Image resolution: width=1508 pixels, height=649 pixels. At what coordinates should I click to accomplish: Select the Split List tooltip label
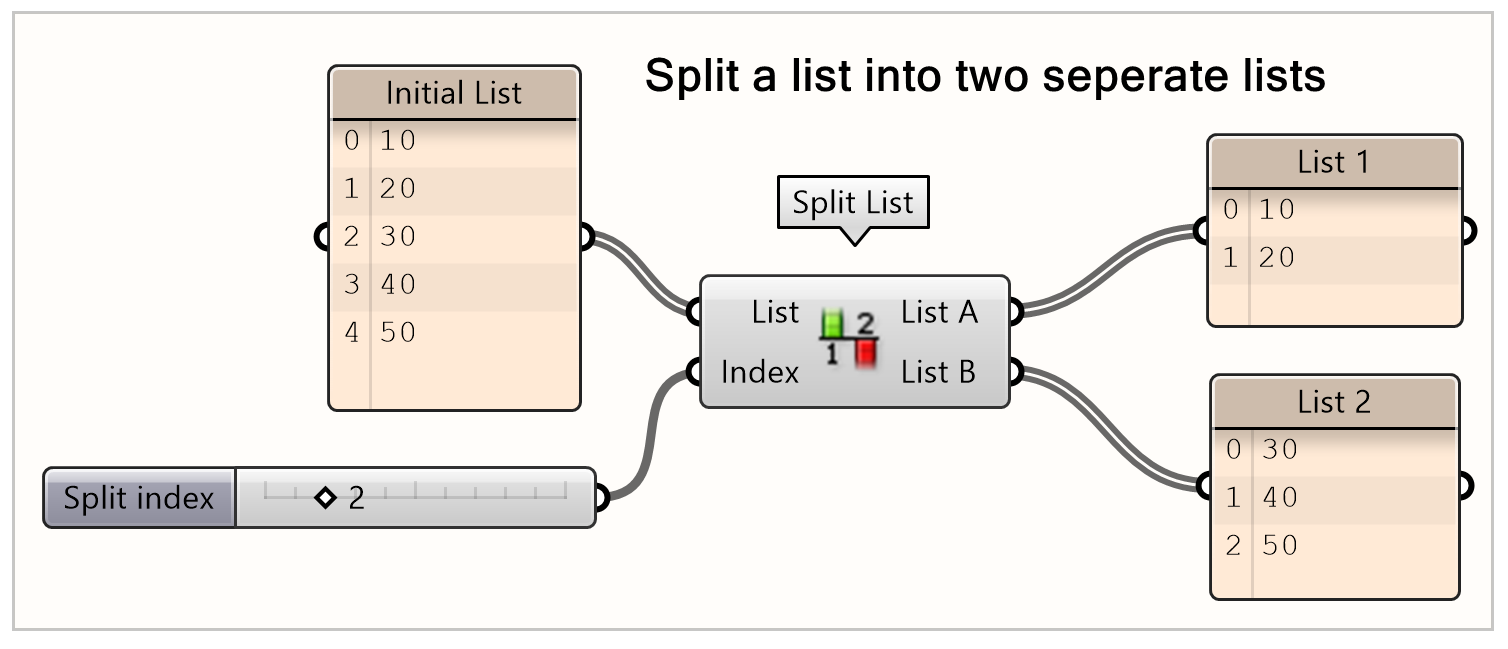tap(852, 203)
